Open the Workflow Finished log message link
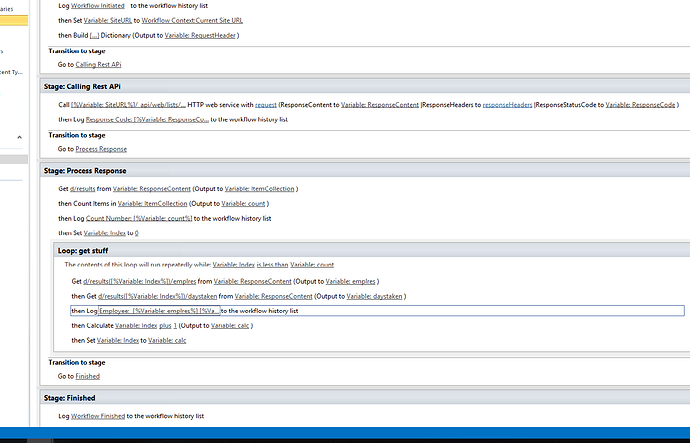The image size is (690, 443). pos(98,416)
